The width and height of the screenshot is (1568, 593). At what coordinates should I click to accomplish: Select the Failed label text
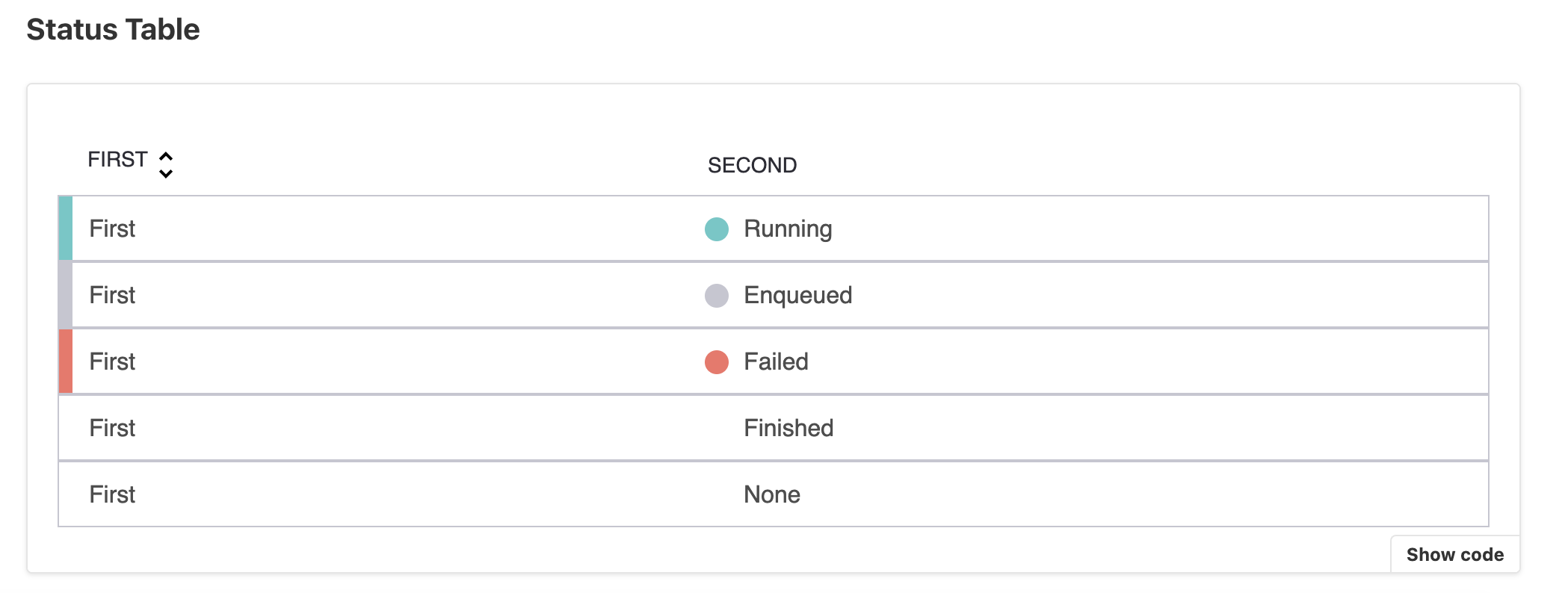[x=776, y=362]
